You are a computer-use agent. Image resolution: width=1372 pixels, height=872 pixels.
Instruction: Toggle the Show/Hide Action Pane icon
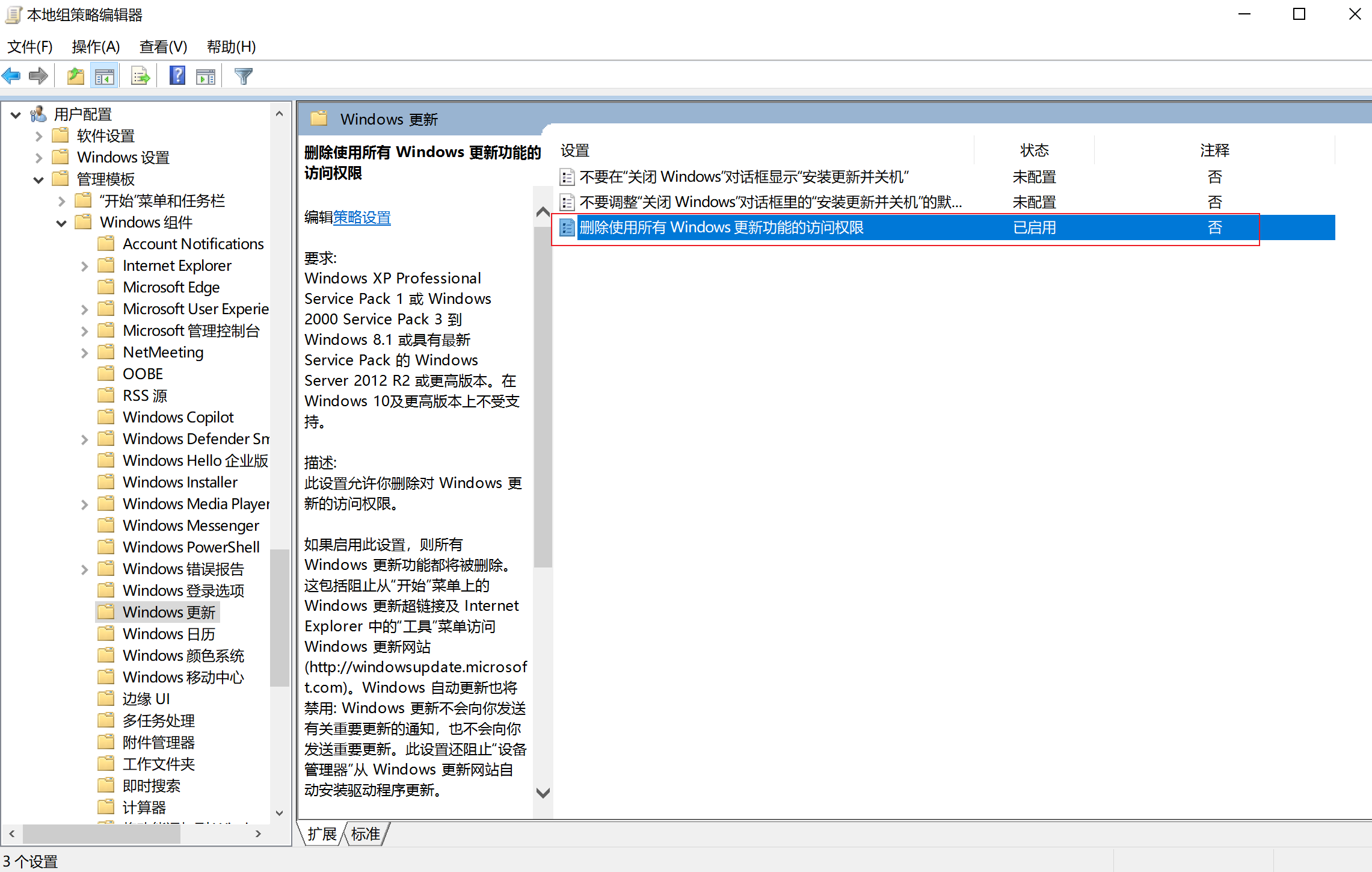[206, 76]
